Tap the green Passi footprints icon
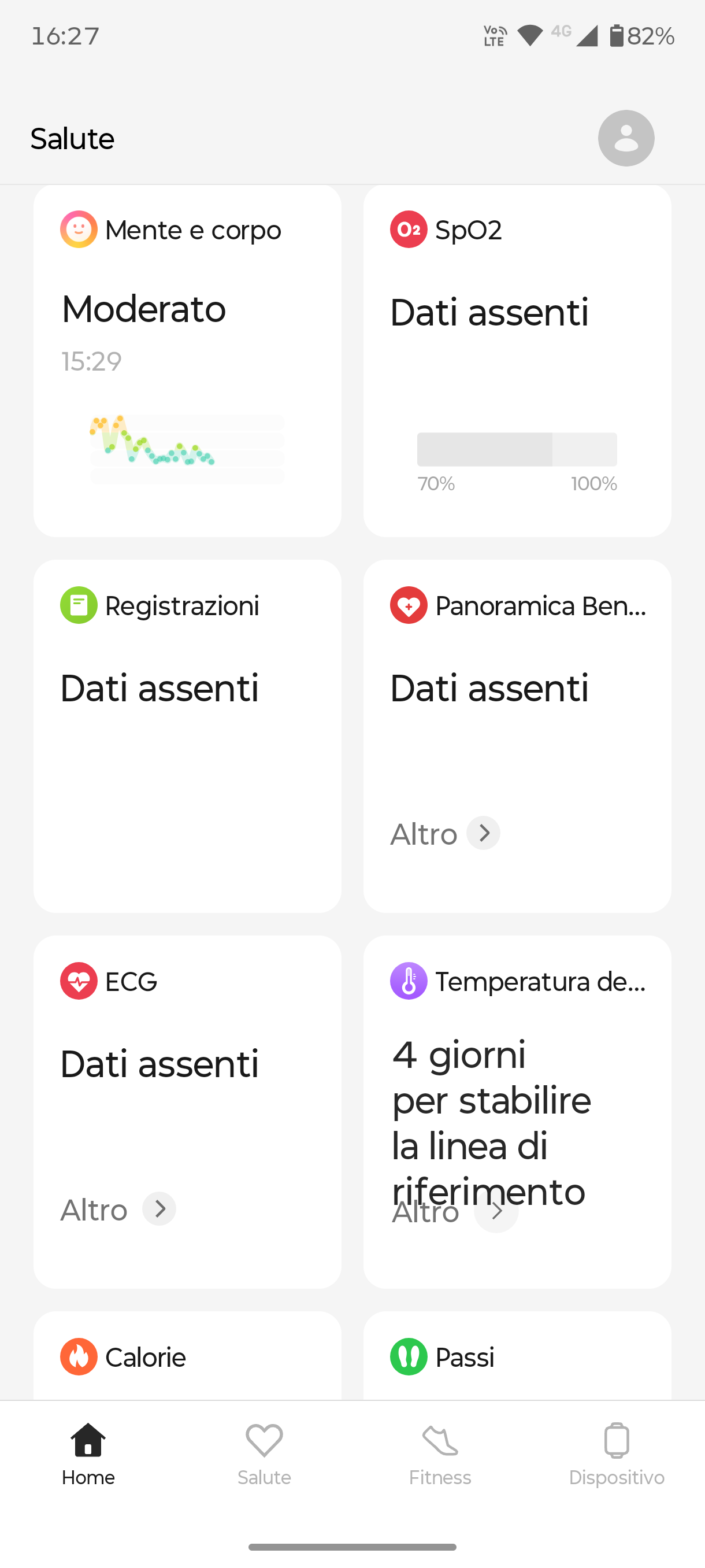The height and width of the screenshot is (1568, 705). pyautogui.click(x=408, y=1356)
